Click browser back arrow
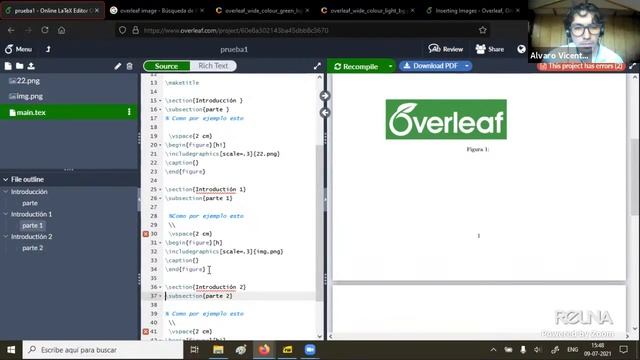The width and height of the screenshot is (640, 360). pyautogui.click(x=11, y=30)
